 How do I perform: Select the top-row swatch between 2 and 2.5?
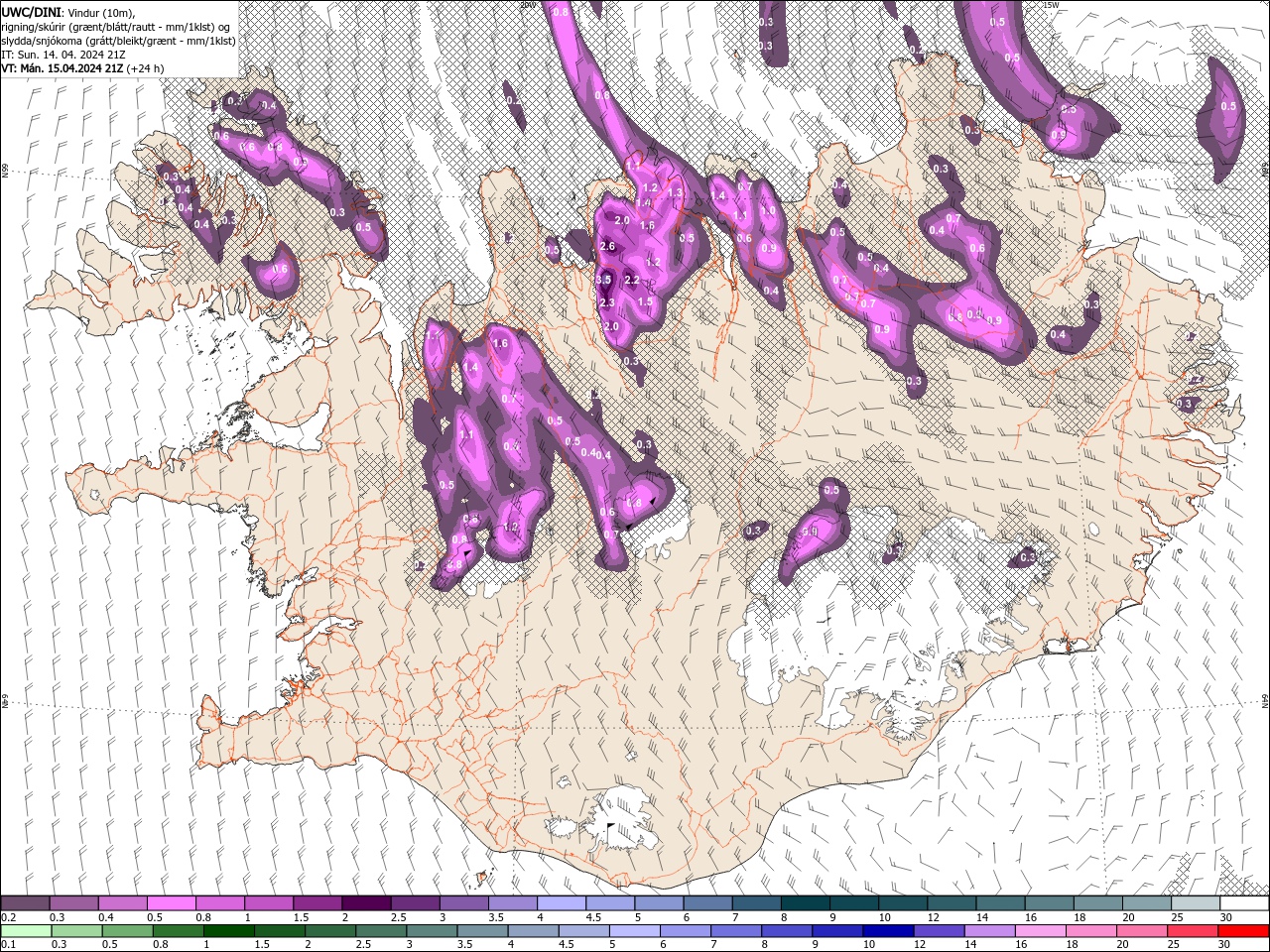[x=365, y=903]
